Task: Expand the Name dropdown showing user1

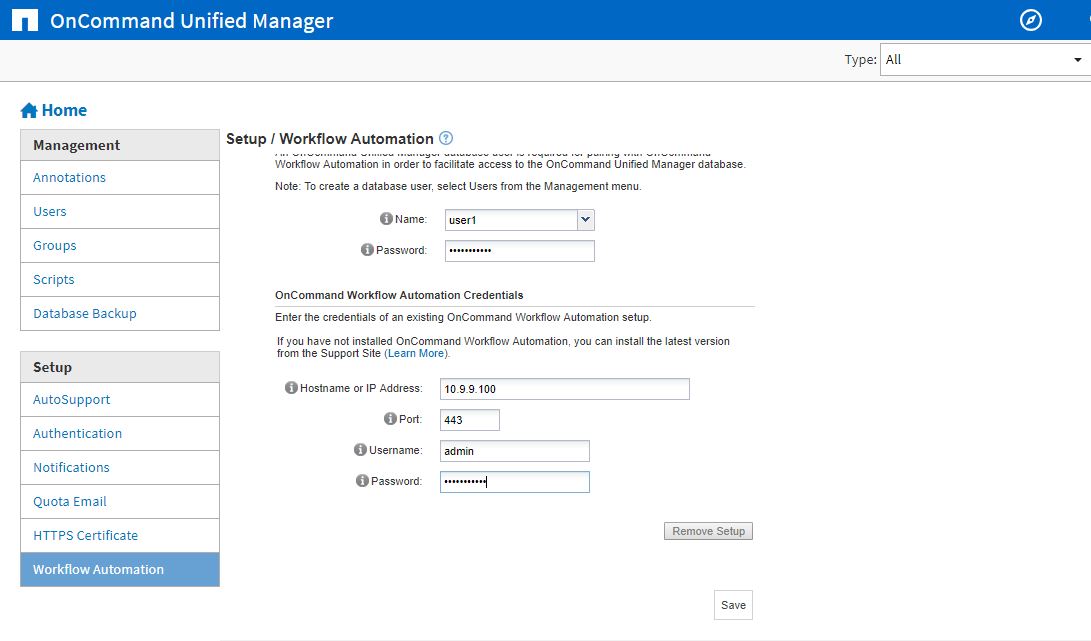Action: pos(584,218)
